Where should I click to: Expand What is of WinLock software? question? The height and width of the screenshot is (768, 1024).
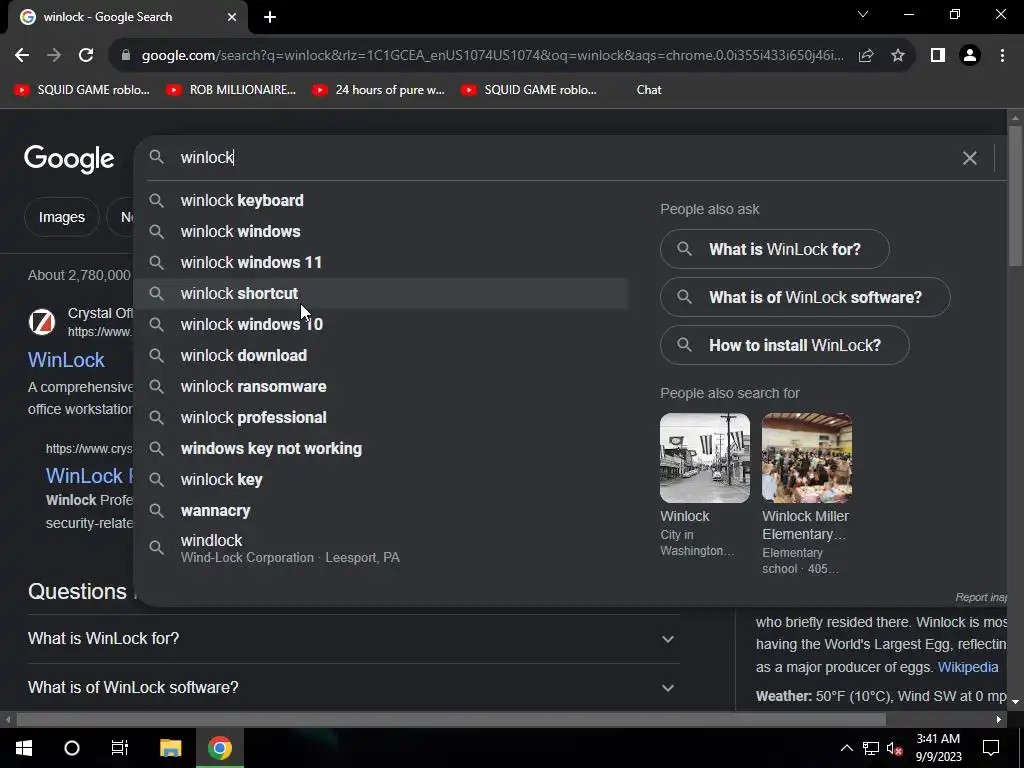point(353,688)
